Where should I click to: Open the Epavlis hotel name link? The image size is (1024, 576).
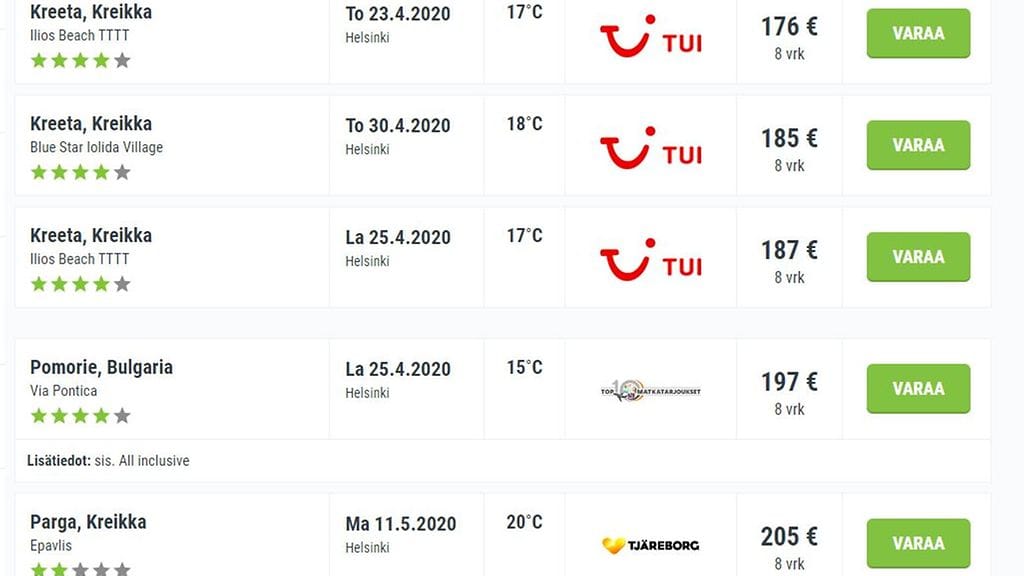(52, 546)
